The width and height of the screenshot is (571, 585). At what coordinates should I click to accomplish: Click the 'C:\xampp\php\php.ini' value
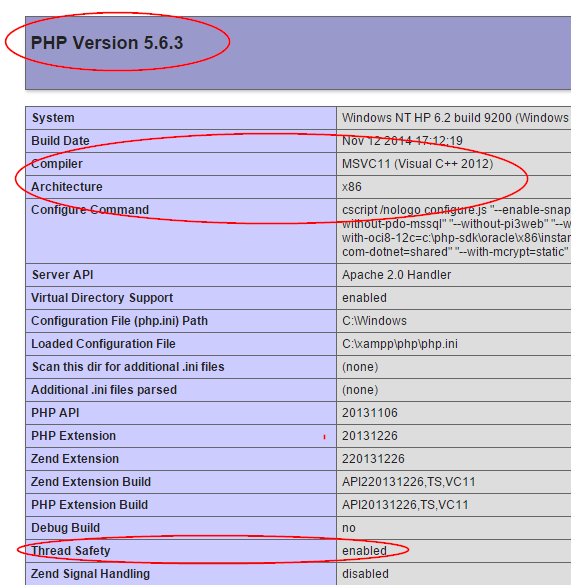coord(400,344)
